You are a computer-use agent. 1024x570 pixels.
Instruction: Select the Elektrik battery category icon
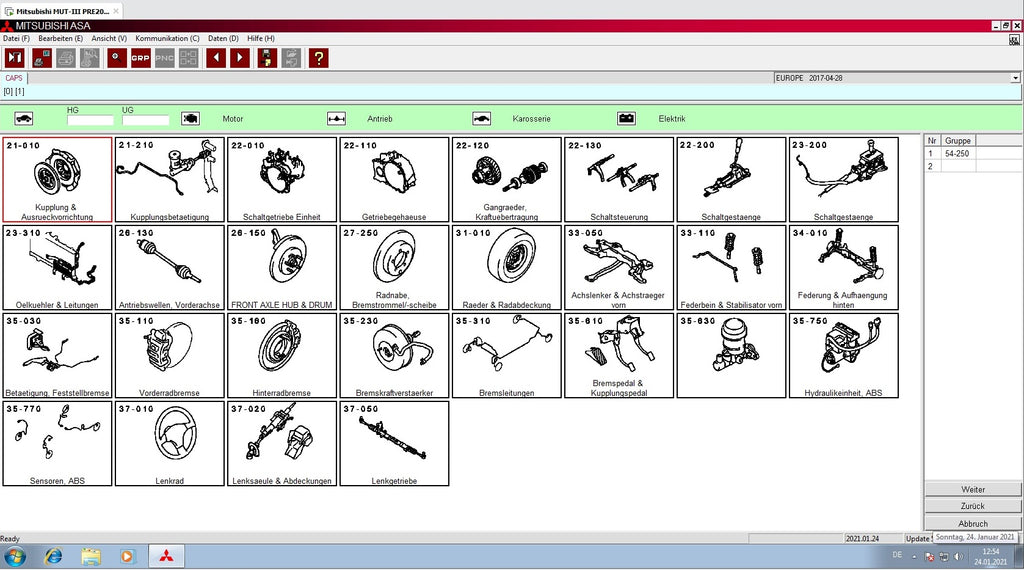pyautogui.click(x=627, y=118)
